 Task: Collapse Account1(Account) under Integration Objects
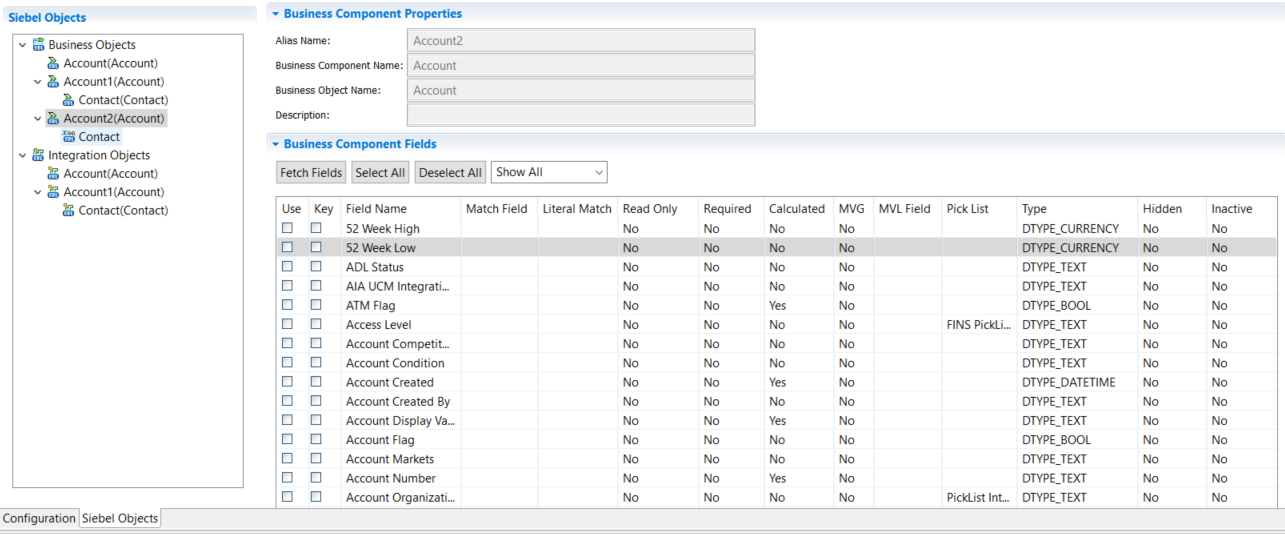click(x=38, y=192)
